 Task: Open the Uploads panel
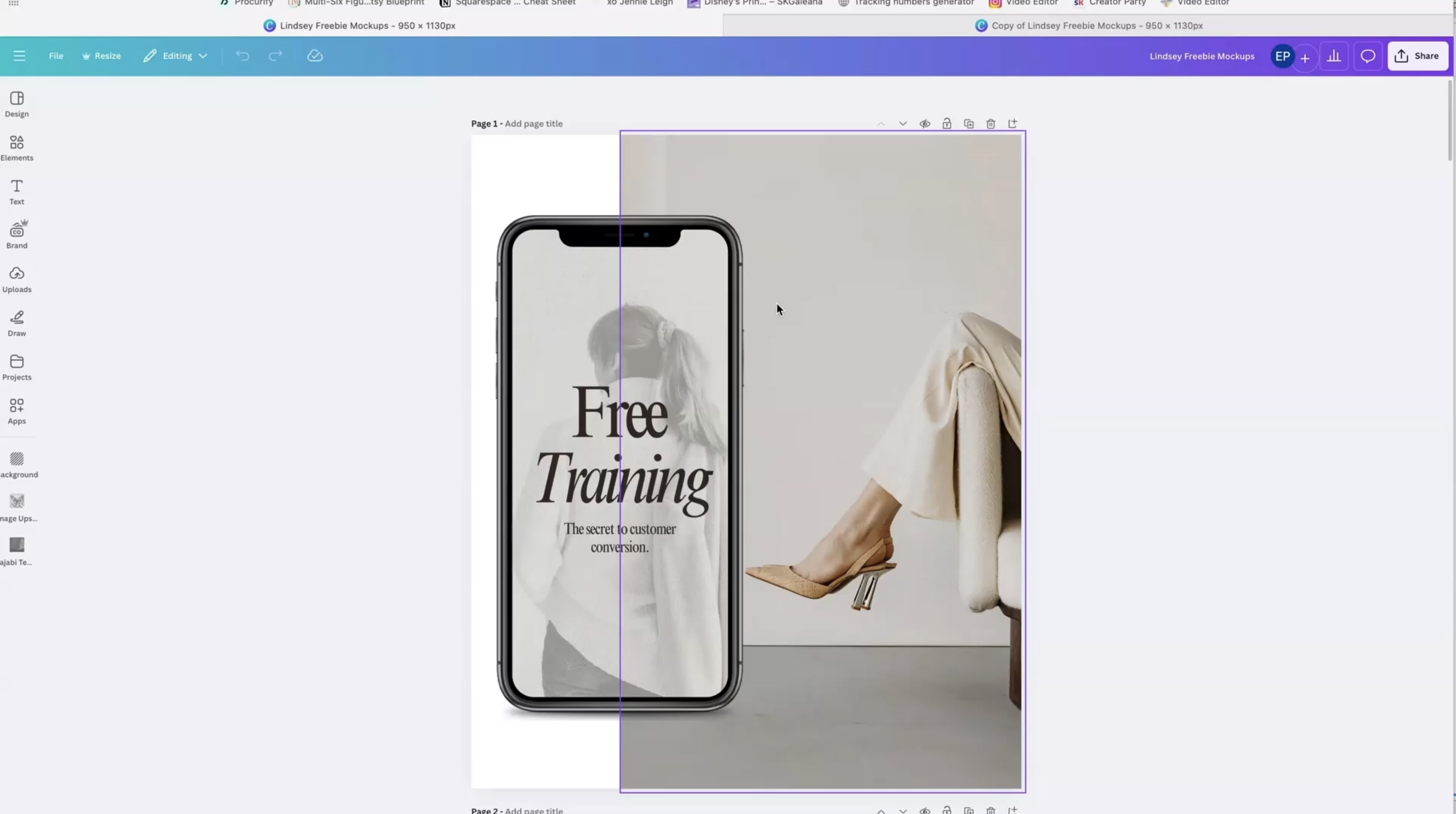click(16, 280)
